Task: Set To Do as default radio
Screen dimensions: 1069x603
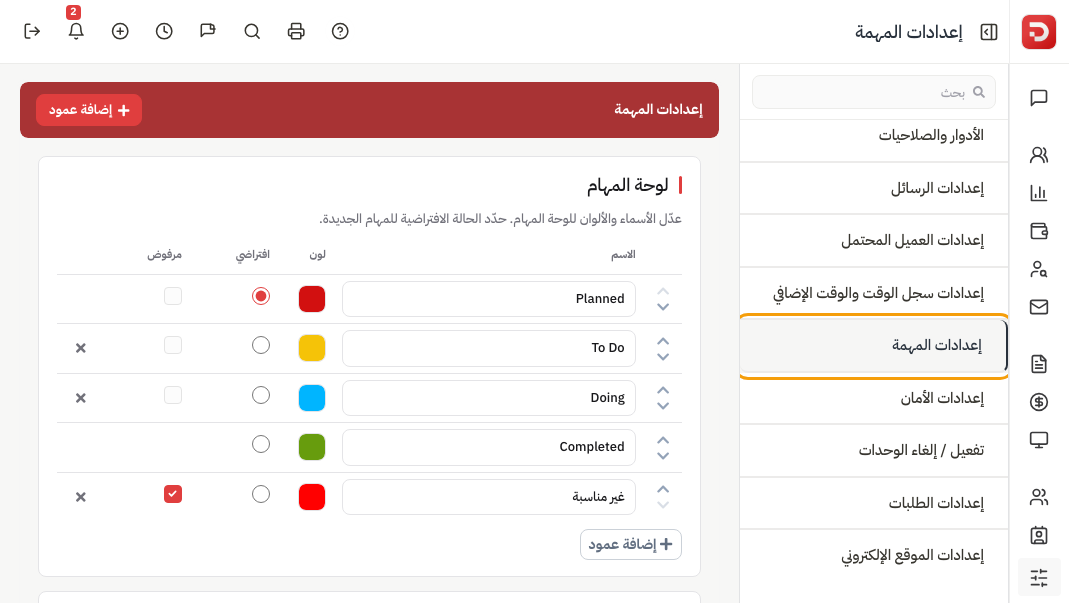Action: point(260,345)
